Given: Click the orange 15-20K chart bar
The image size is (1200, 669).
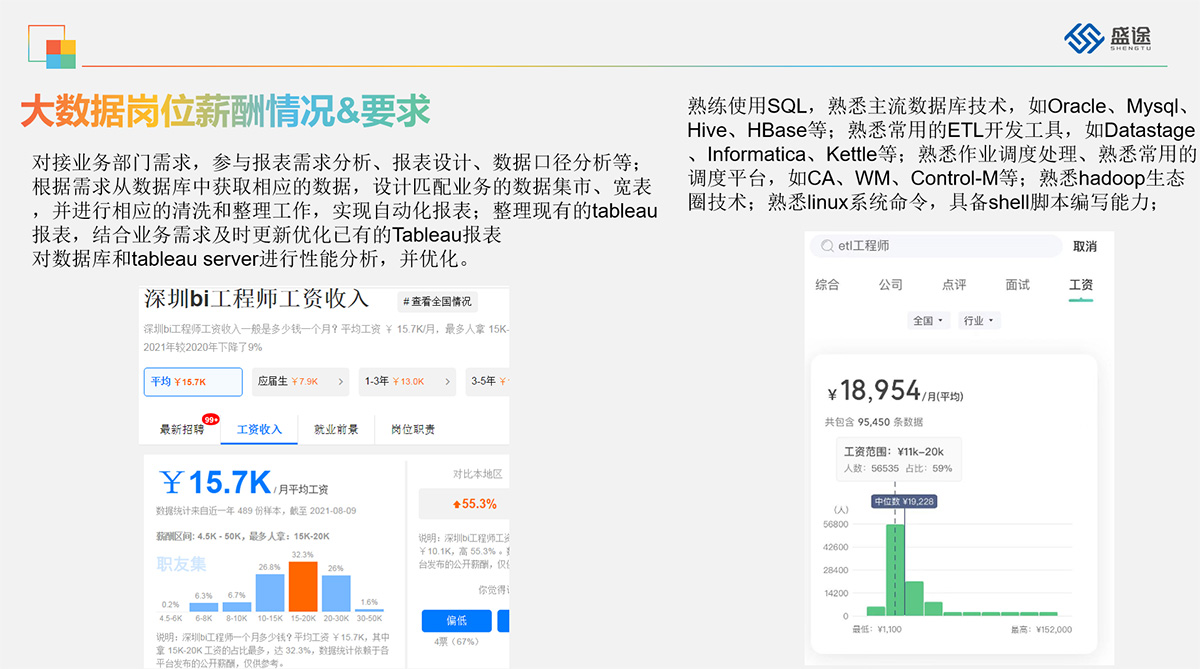Looking at the screenshot, I should pos(302,586).
